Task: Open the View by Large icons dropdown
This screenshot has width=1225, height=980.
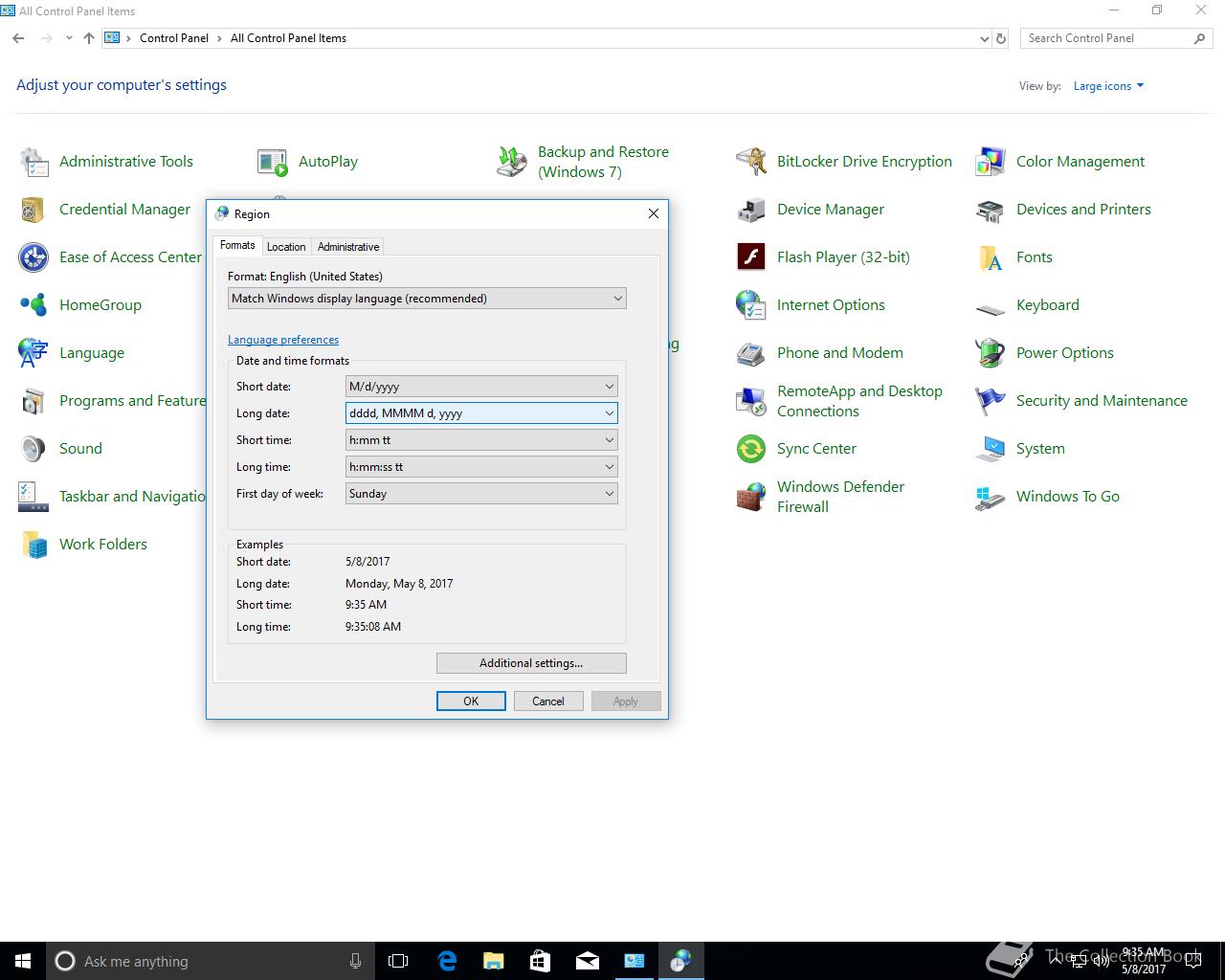Action: (1108, 86)
